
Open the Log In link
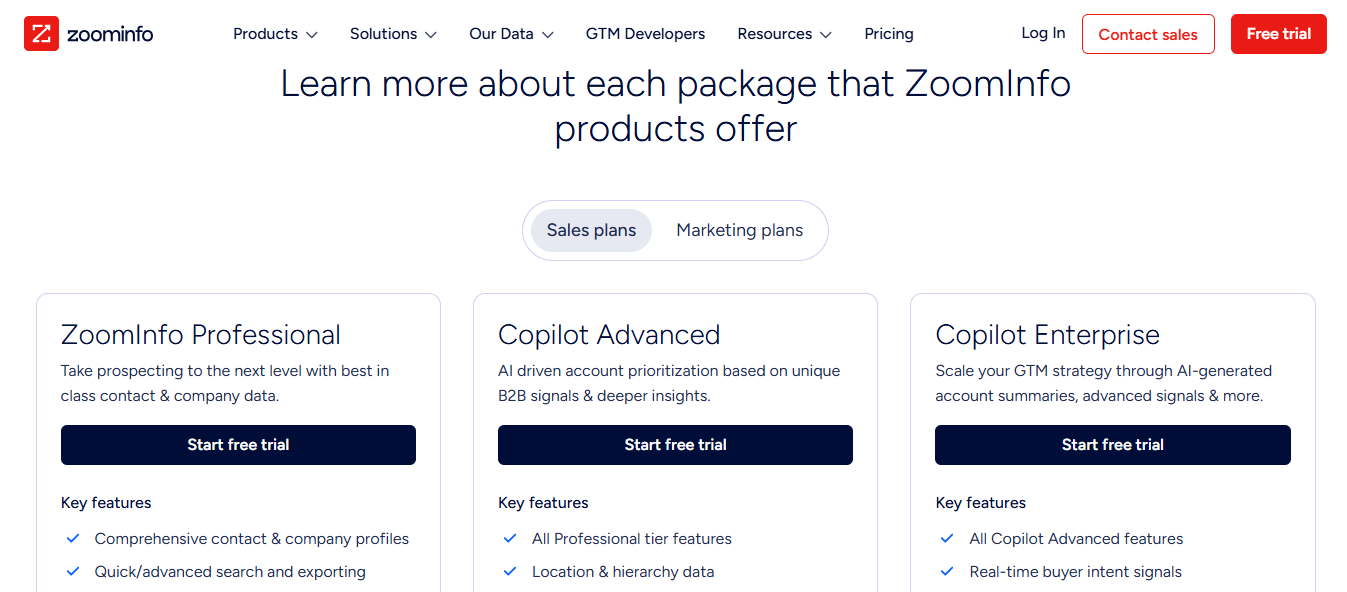point(1042,33)
